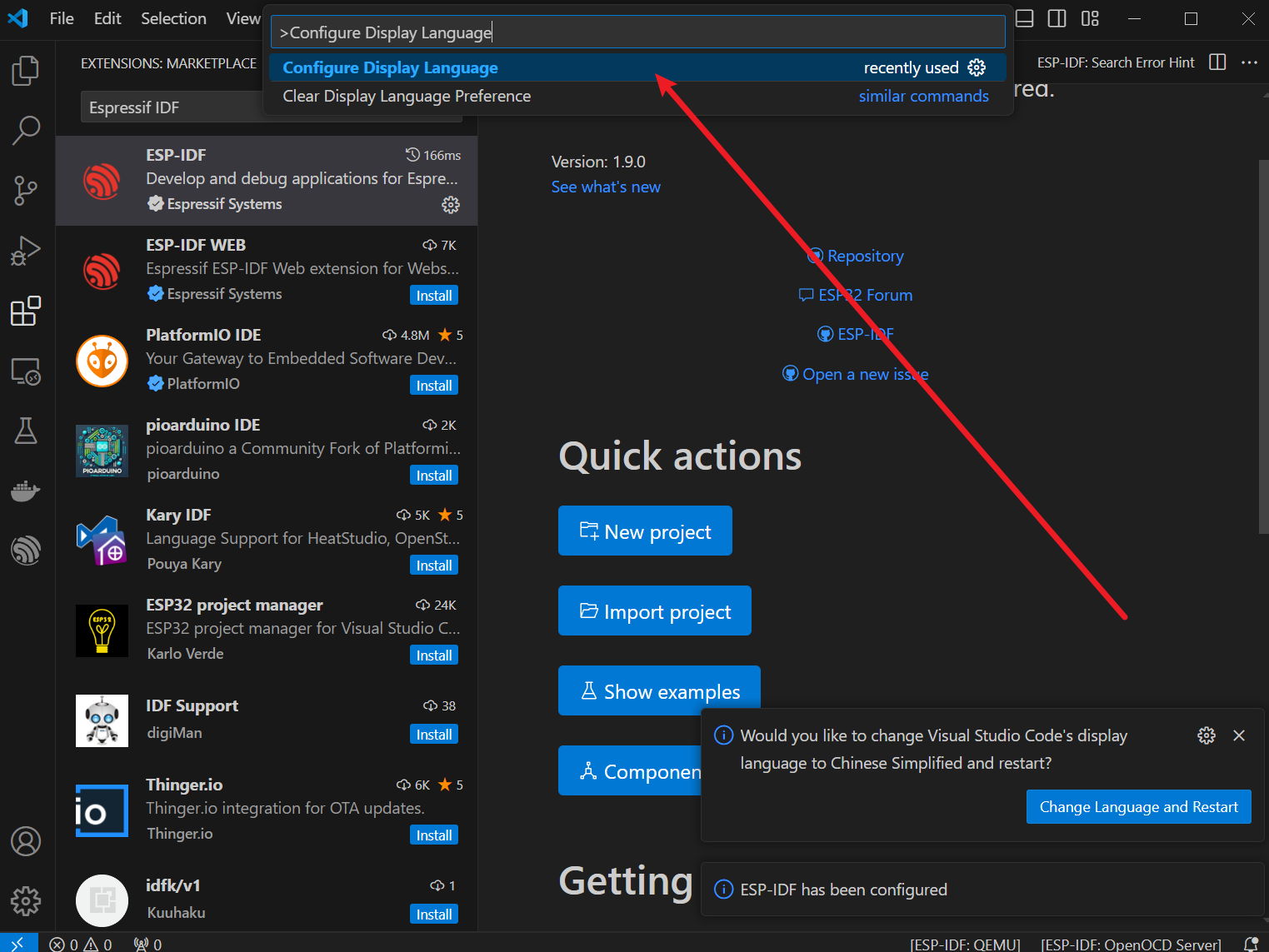
Task: Open the View menu
Action: coord(242,18)
